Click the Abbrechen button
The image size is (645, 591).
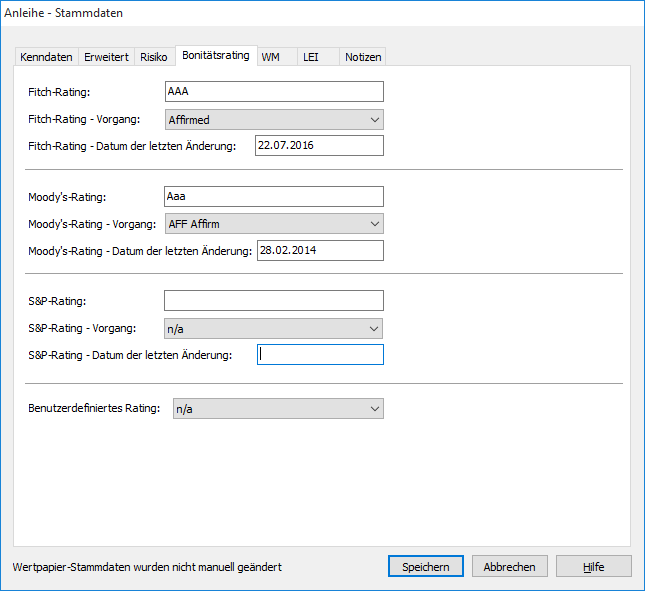click(510, 566)
